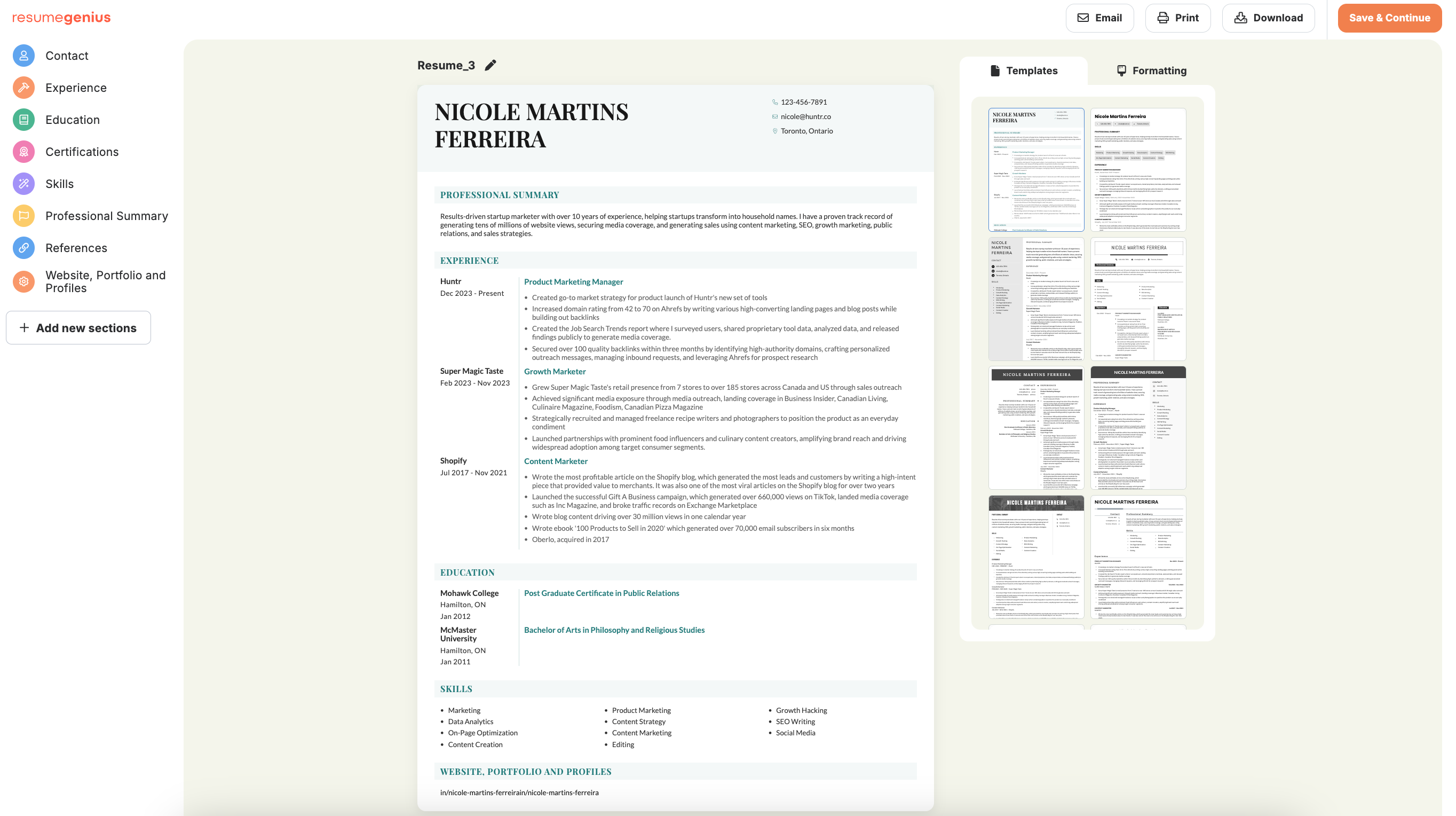Click the Contact section person icon
The image size is (1456, 816).
click(23, 56)
